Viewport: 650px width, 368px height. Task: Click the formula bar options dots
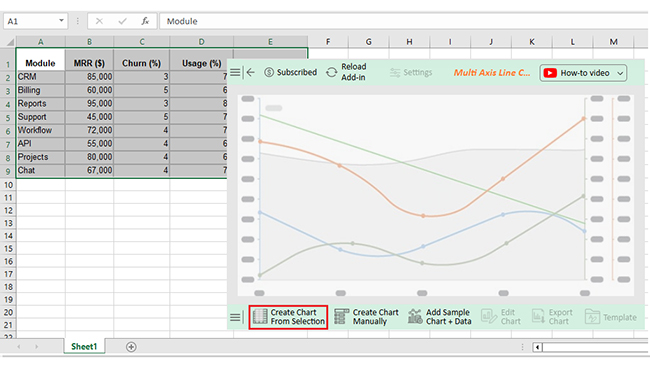click(78, 21)
